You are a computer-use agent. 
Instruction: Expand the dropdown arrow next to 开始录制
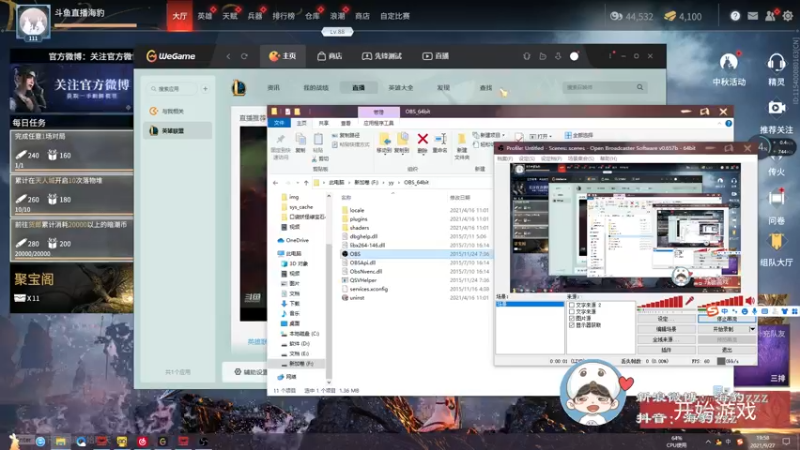pos(752,329)
